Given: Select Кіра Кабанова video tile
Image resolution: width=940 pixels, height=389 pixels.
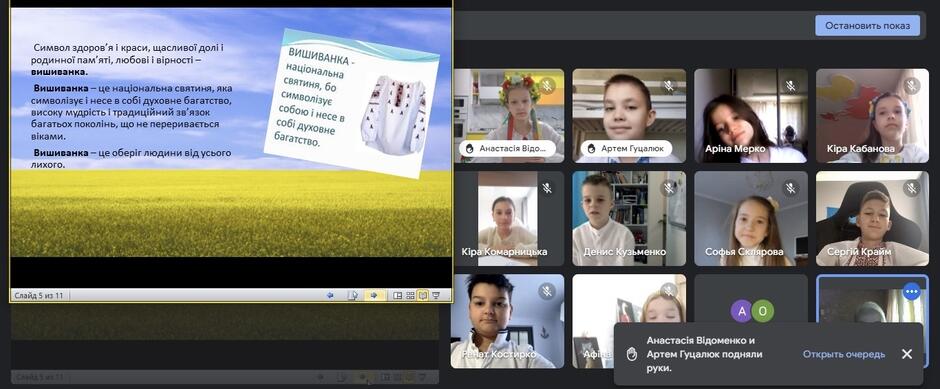Looking at the screenshot, I should click(872, 116).
